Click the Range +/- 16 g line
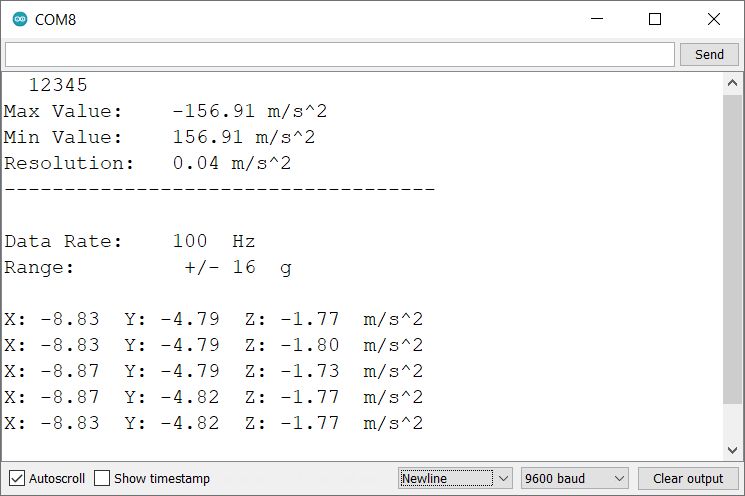This screenshot has width=745, height=496. coord(148,267)
